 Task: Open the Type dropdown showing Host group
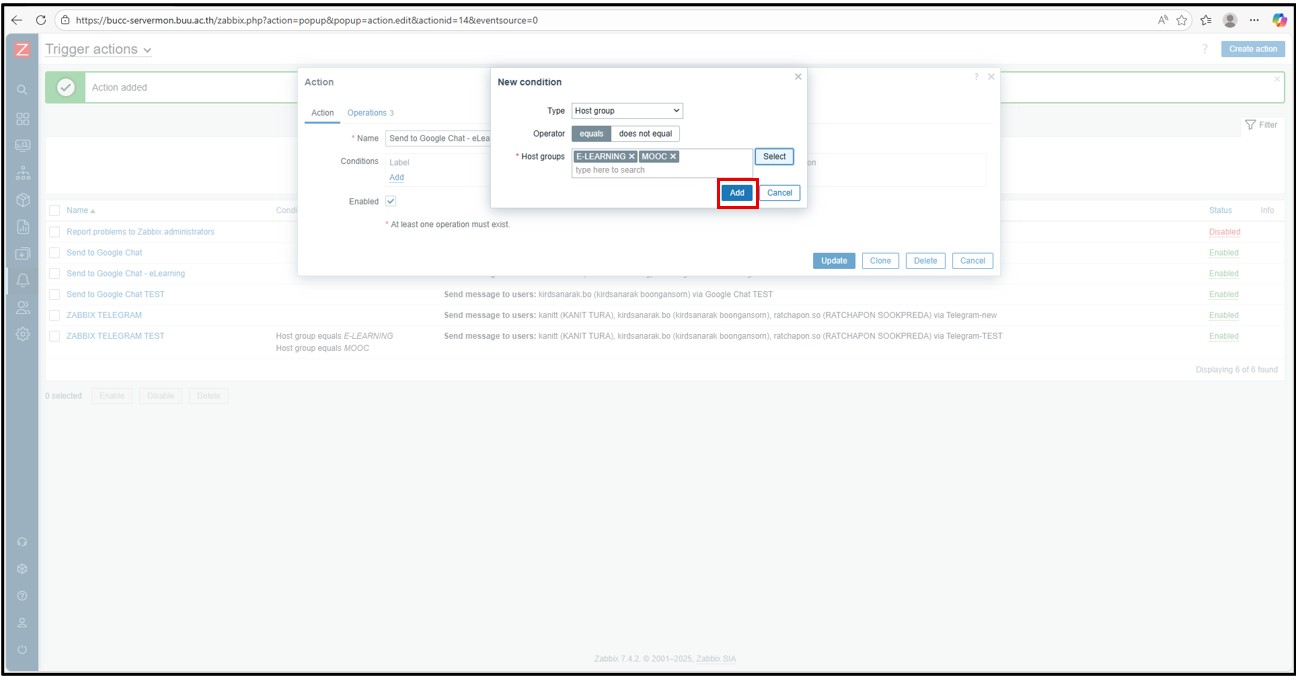(627, 111)
